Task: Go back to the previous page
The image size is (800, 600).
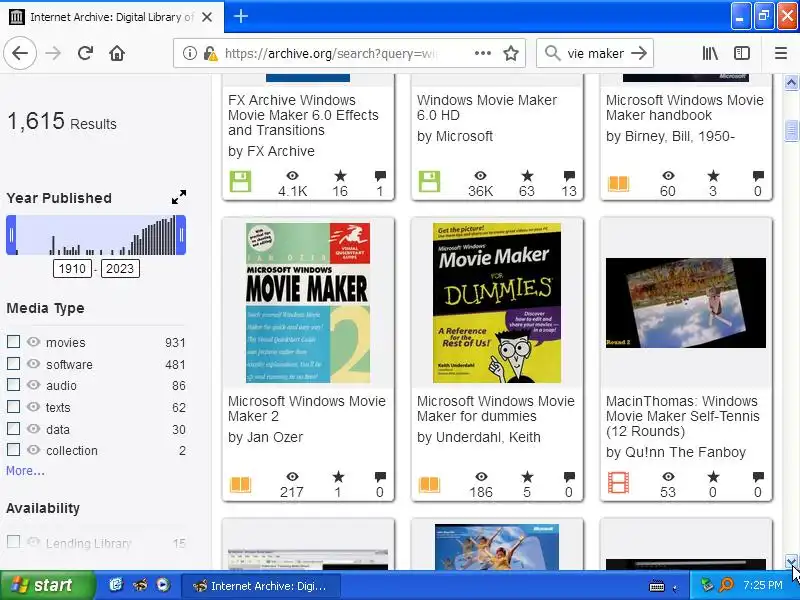Action: pyautogui.click(x=20, y=53)
